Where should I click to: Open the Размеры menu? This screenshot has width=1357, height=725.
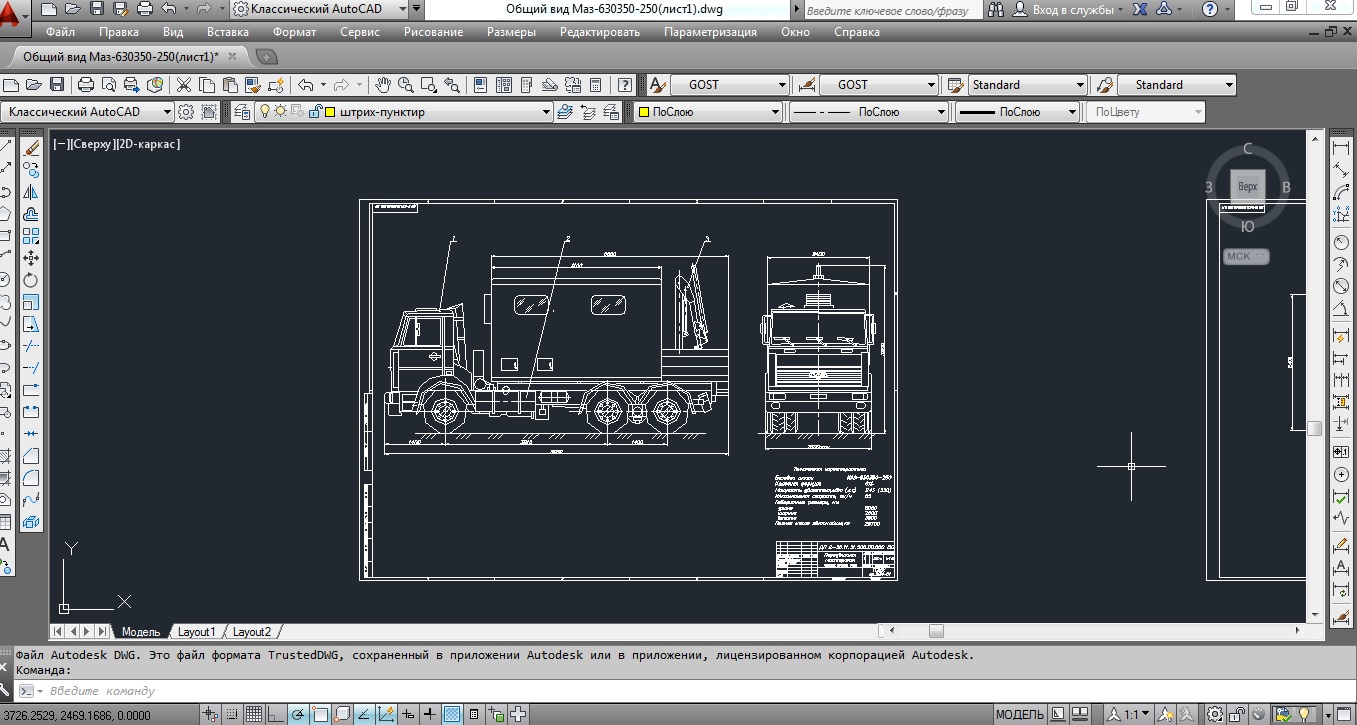511,32
